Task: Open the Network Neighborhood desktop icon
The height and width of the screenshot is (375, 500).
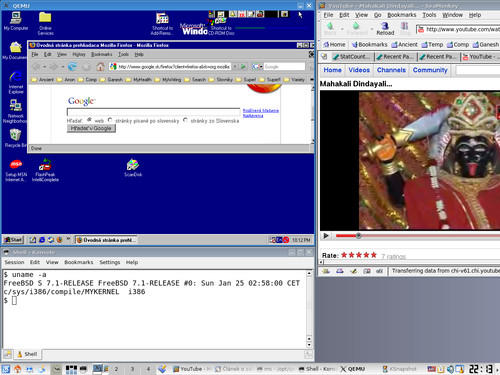Action: coord(15,112)
